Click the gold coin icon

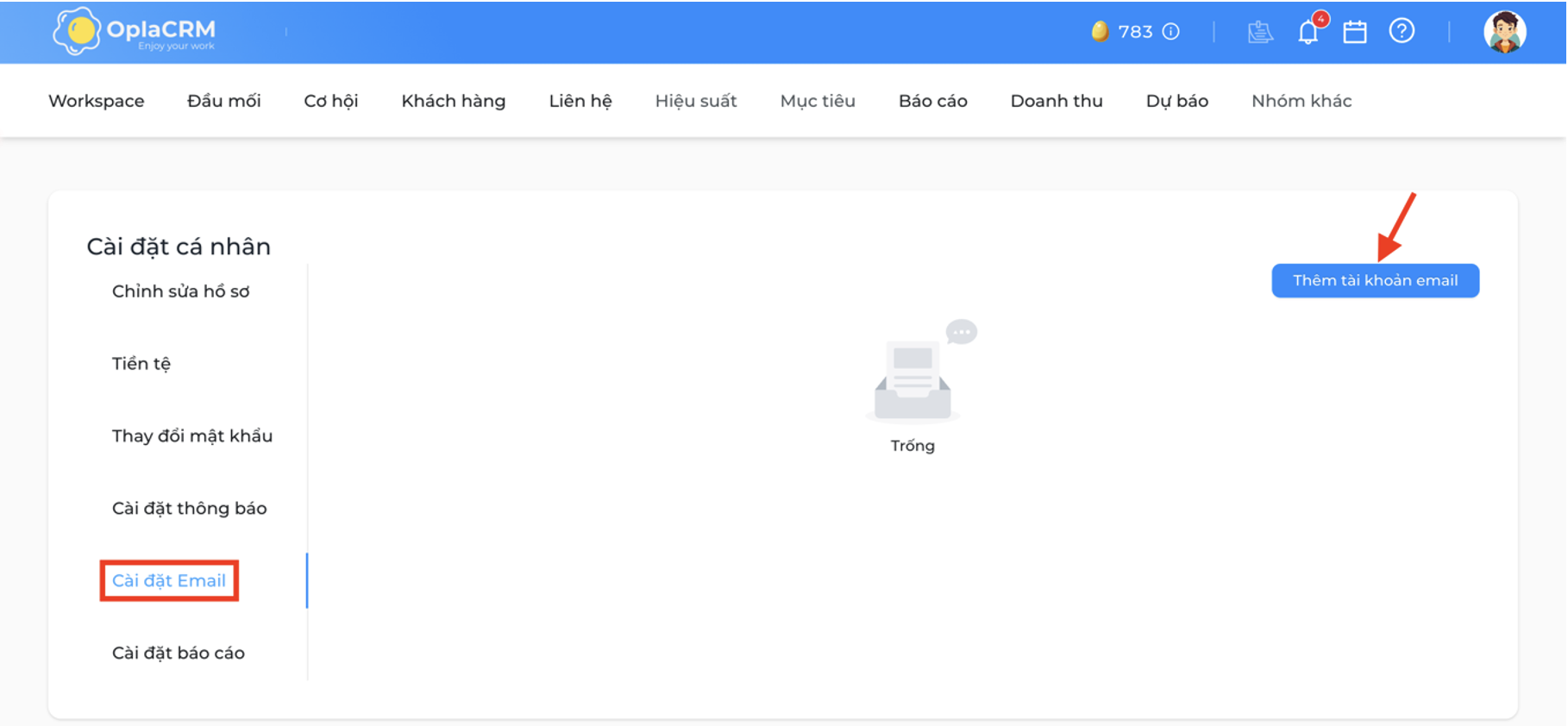click(x=1100, y=32)
